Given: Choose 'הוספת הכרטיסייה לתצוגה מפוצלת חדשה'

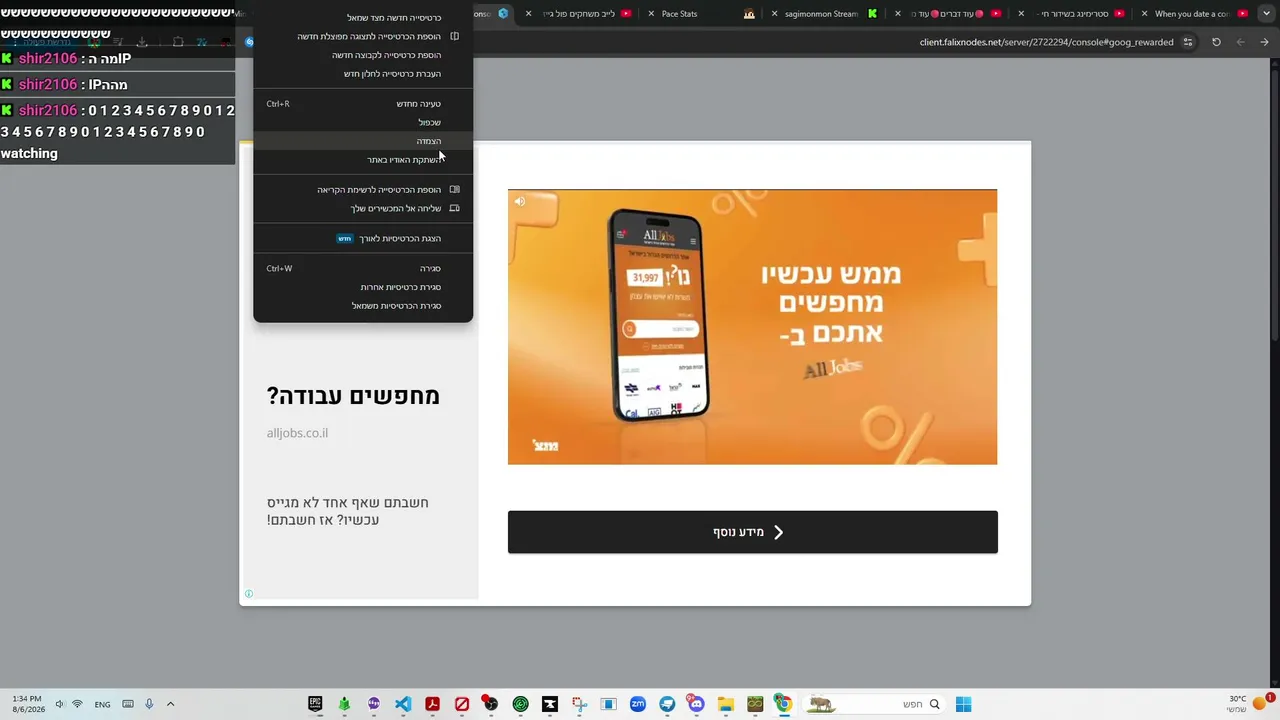Looking at the screenshot, I should [363, 37].
